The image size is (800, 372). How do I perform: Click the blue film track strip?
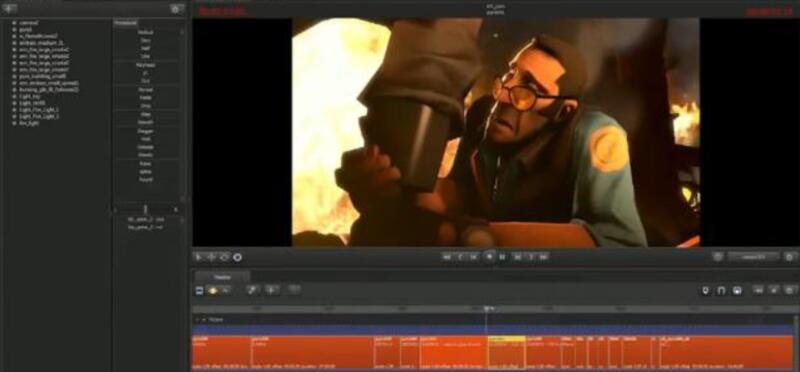pyautogui.click(x=492, y=330)
